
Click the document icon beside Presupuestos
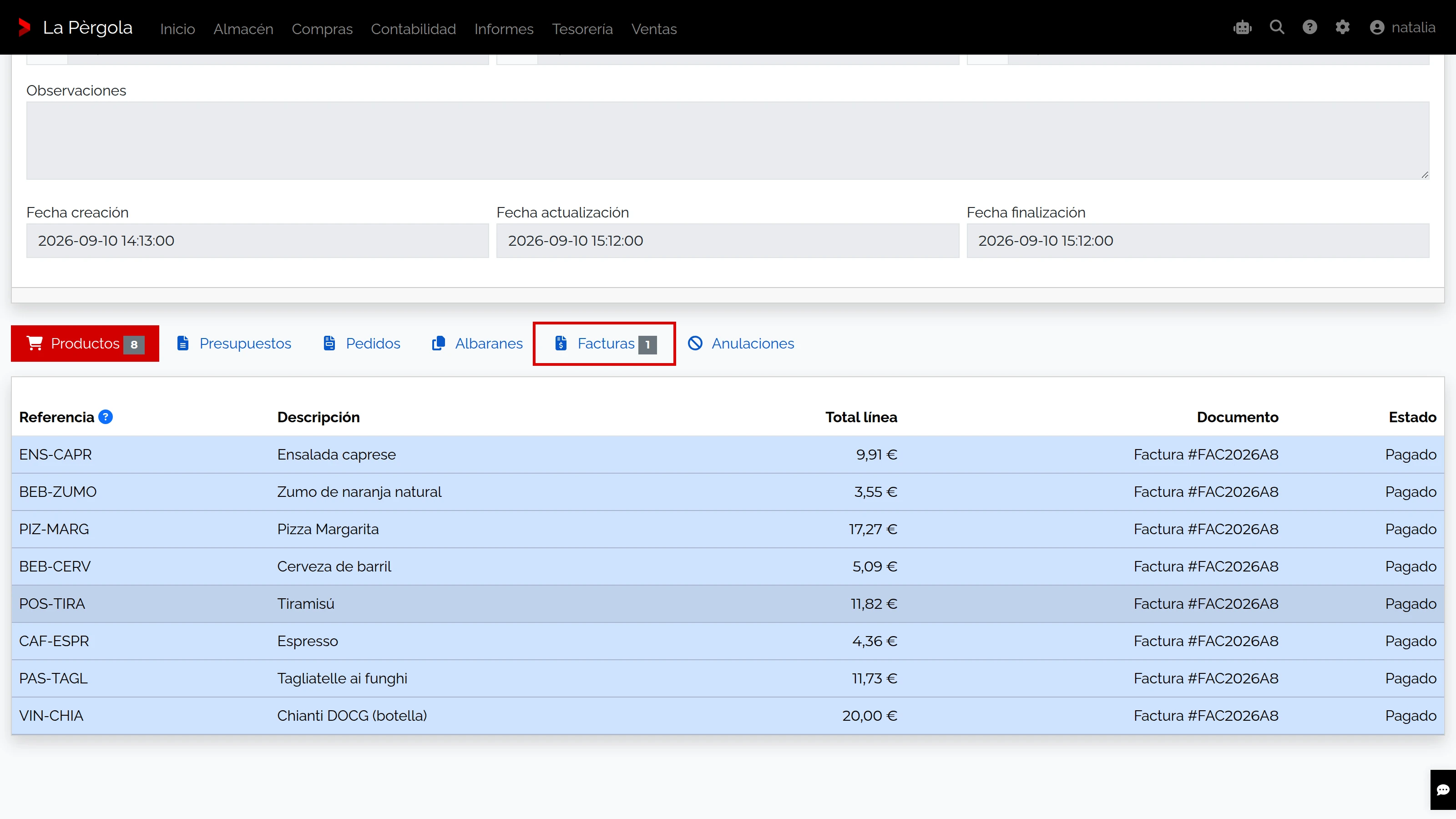[182, 343]
